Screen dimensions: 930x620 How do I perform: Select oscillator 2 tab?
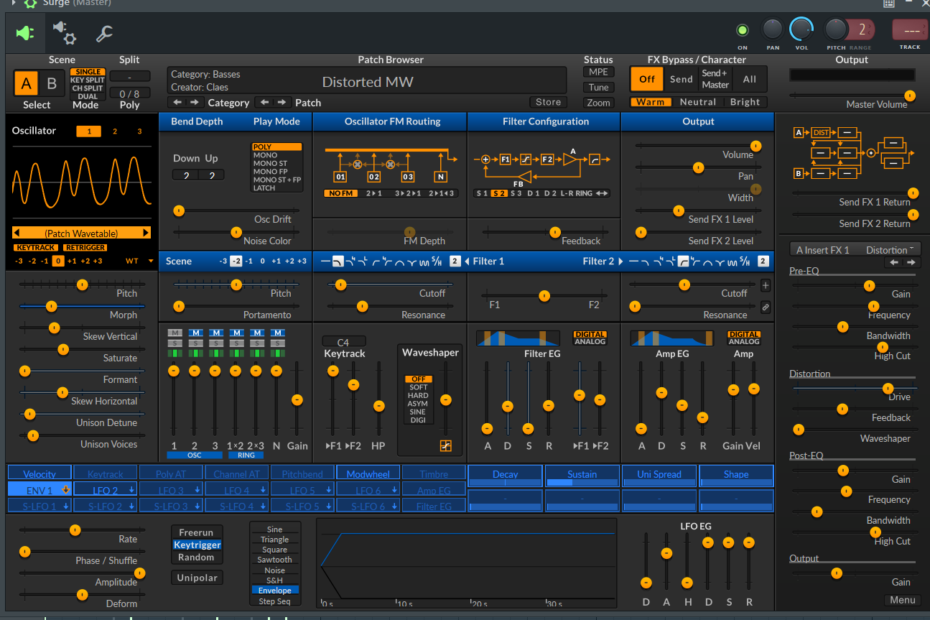point(114,131)
